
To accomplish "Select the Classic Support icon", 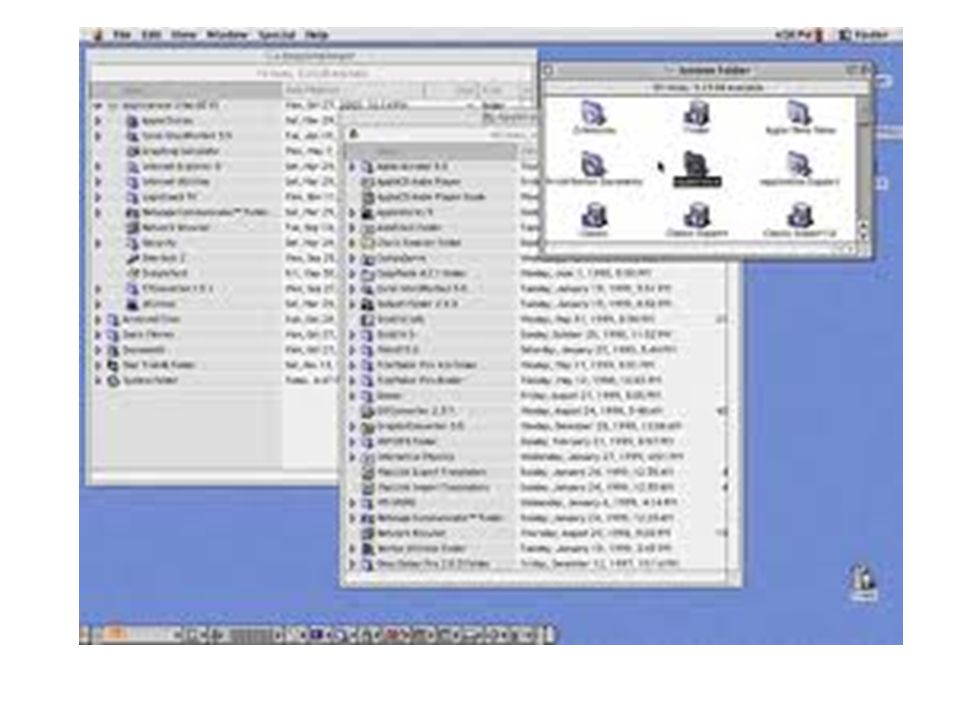I will tap(696, 220).
